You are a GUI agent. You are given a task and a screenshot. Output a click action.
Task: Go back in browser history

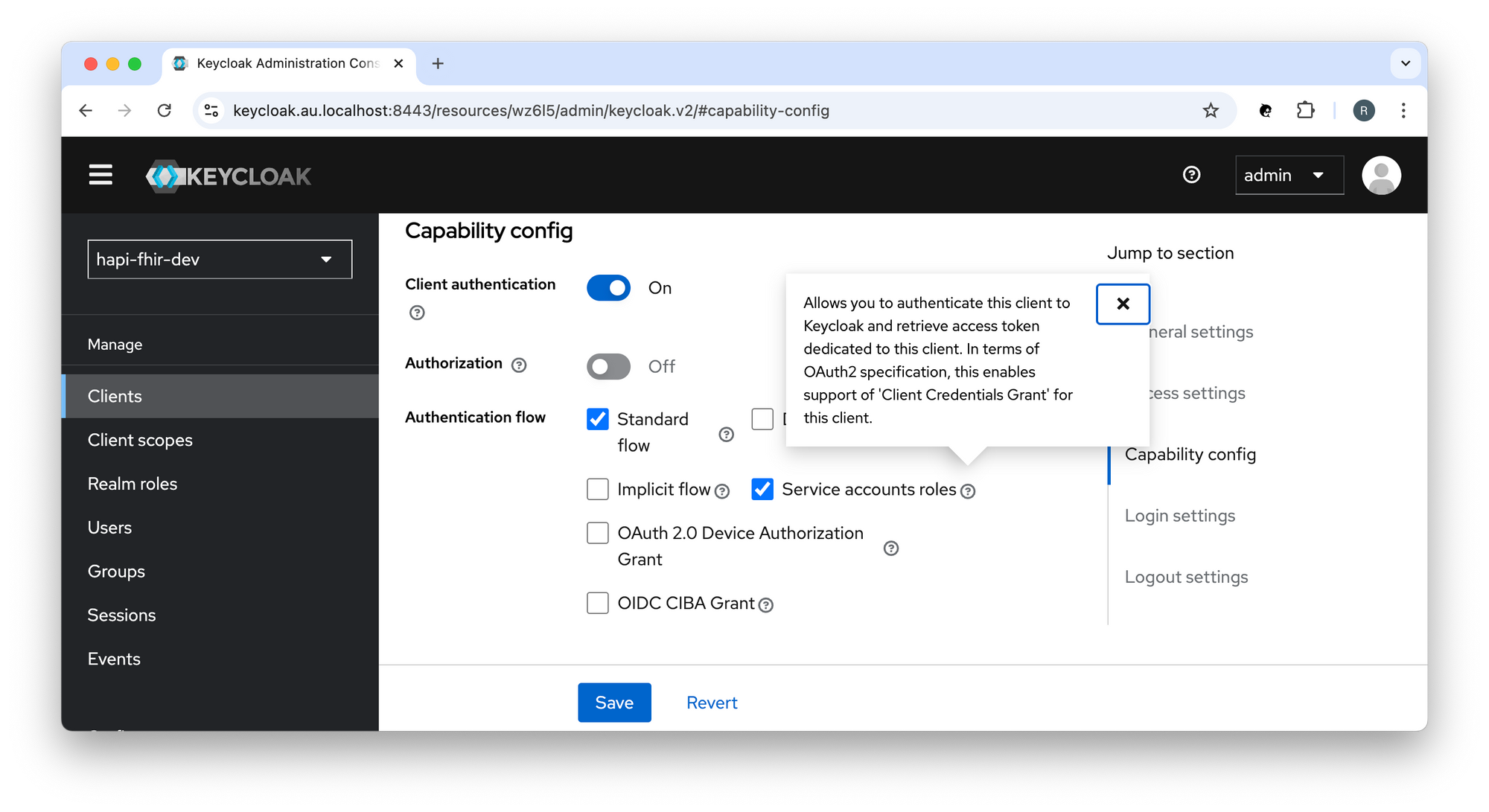tap(86, 111)
